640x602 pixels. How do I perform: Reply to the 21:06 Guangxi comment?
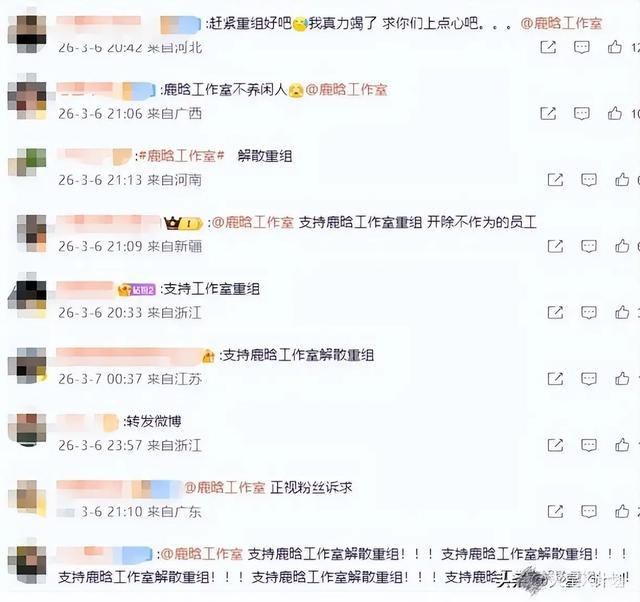582,113
